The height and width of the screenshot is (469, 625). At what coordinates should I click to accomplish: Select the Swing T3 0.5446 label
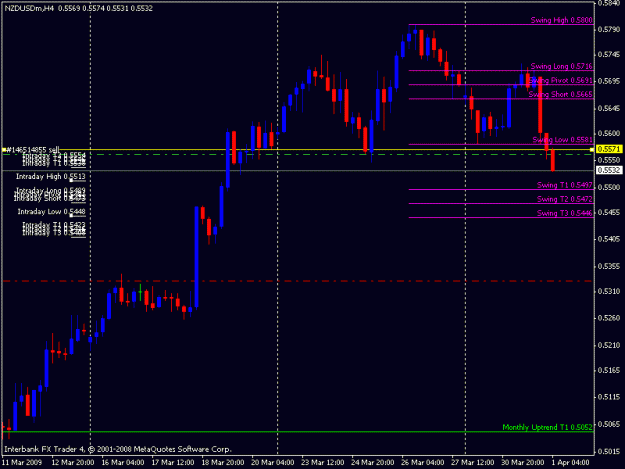tap(564, 213)
